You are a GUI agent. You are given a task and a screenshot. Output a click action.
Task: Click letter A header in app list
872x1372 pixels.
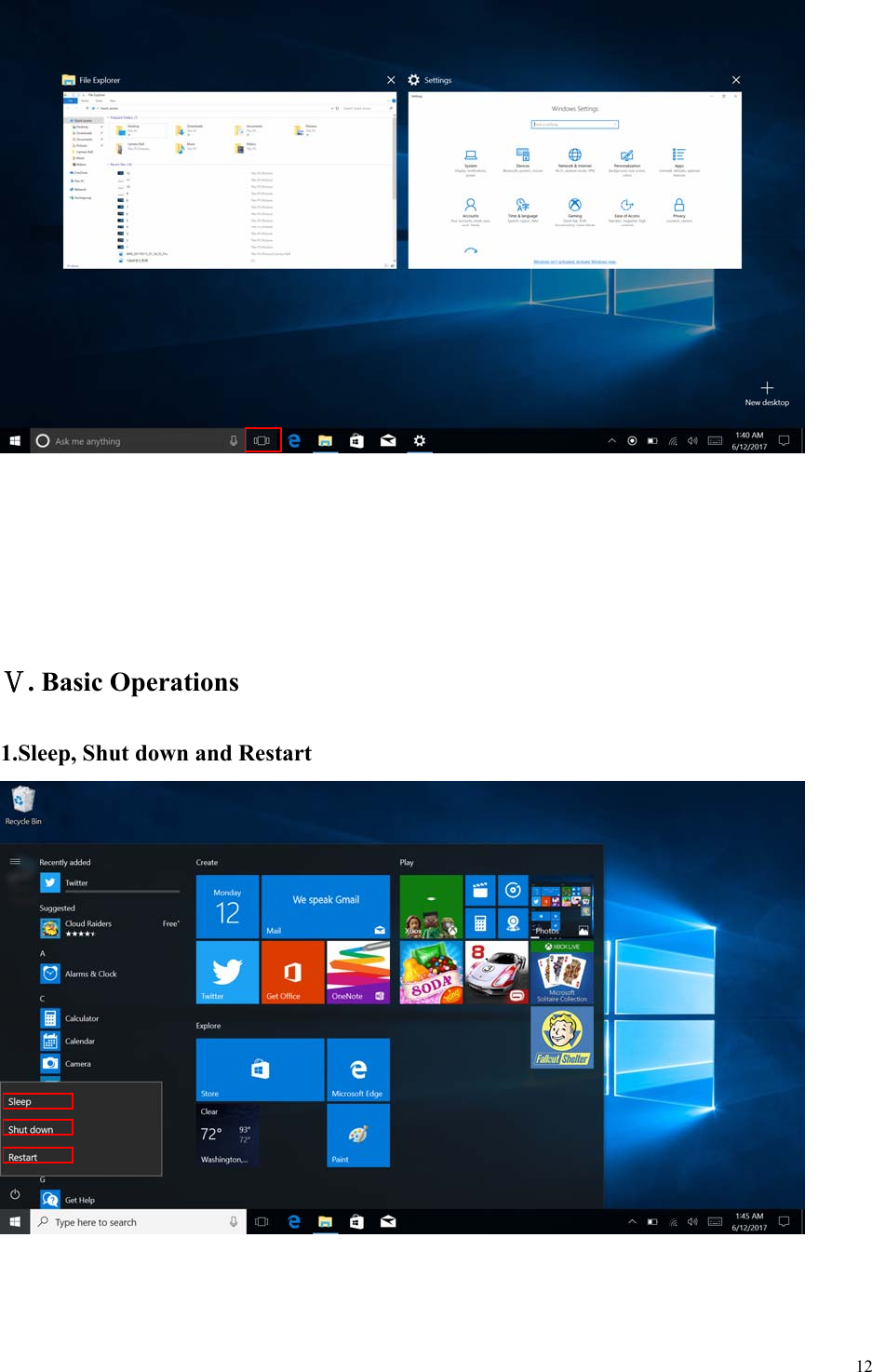(43, 953)
